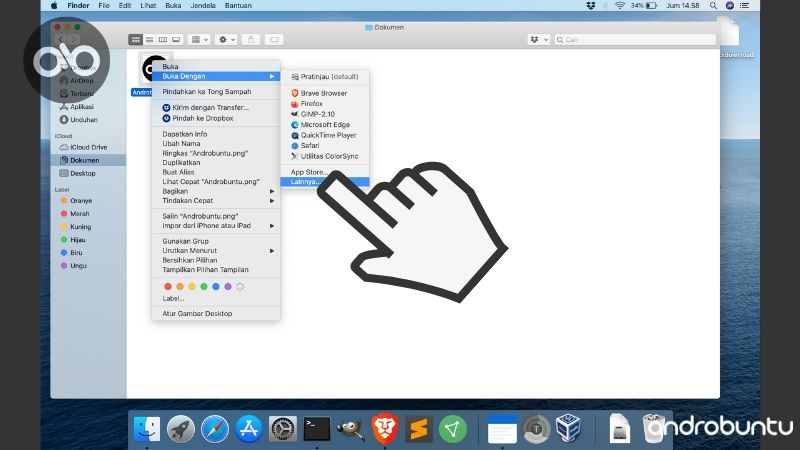
Task: Open the gear action menu in toolbar
Action: coord(226,40)
